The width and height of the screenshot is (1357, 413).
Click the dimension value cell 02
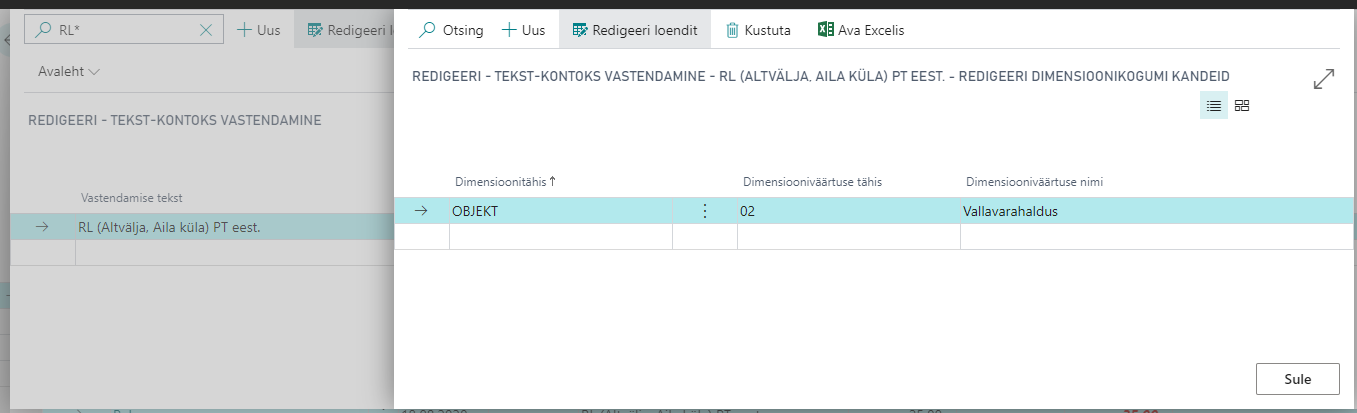pyautogui.click(x=847, y=211)
